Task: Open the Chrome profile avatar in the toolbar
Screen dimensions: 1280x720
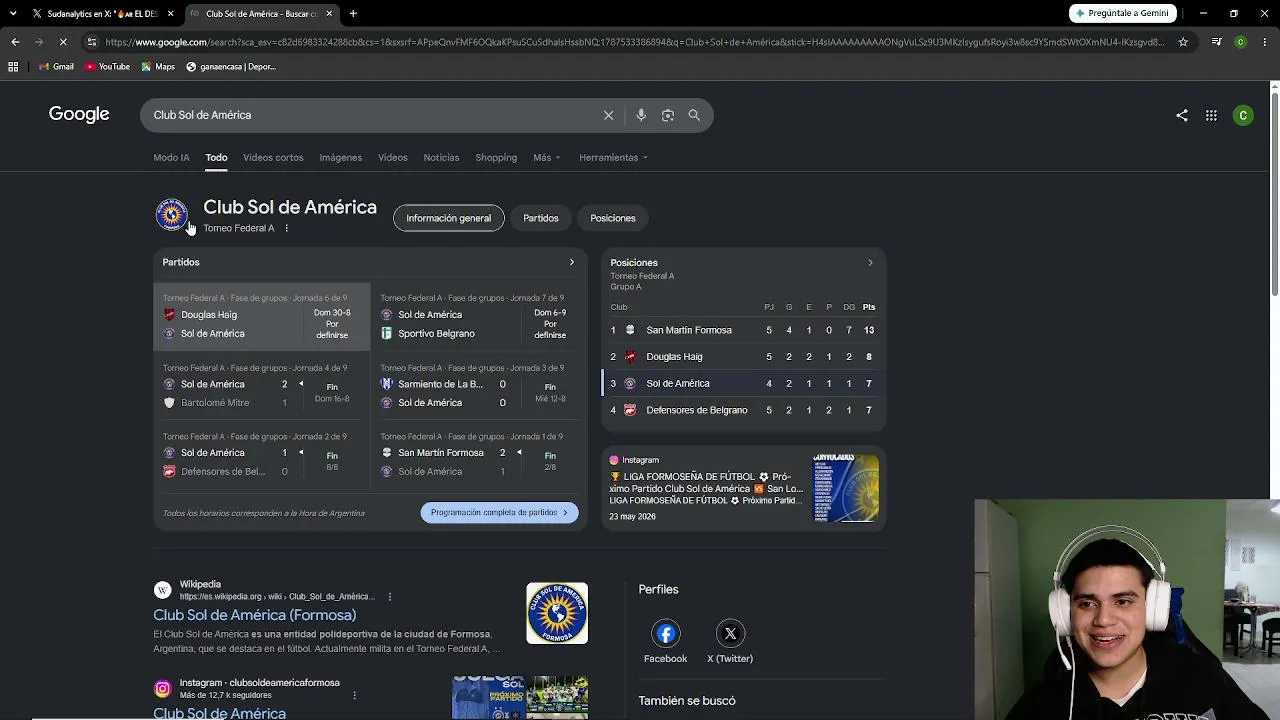Action: coord(1240,42)
